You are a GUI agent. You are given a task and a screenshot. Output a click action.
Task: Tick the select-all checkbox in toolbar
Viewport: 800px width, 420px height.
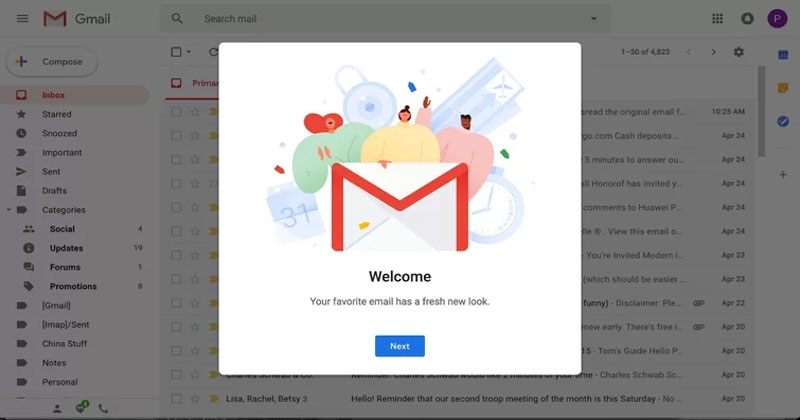coord(176,52)
